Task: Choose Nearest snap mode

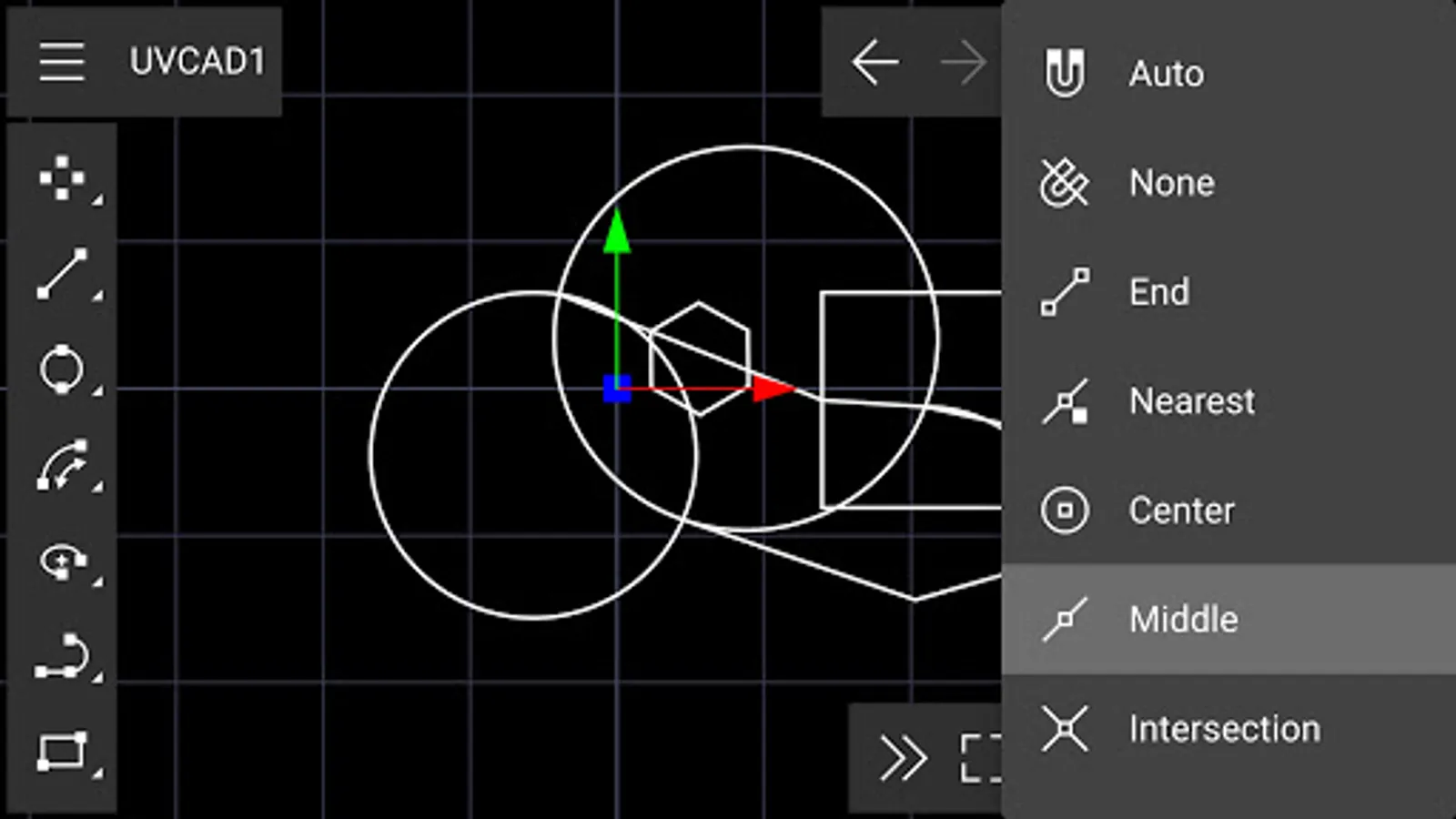Action: coord(1228,401)
